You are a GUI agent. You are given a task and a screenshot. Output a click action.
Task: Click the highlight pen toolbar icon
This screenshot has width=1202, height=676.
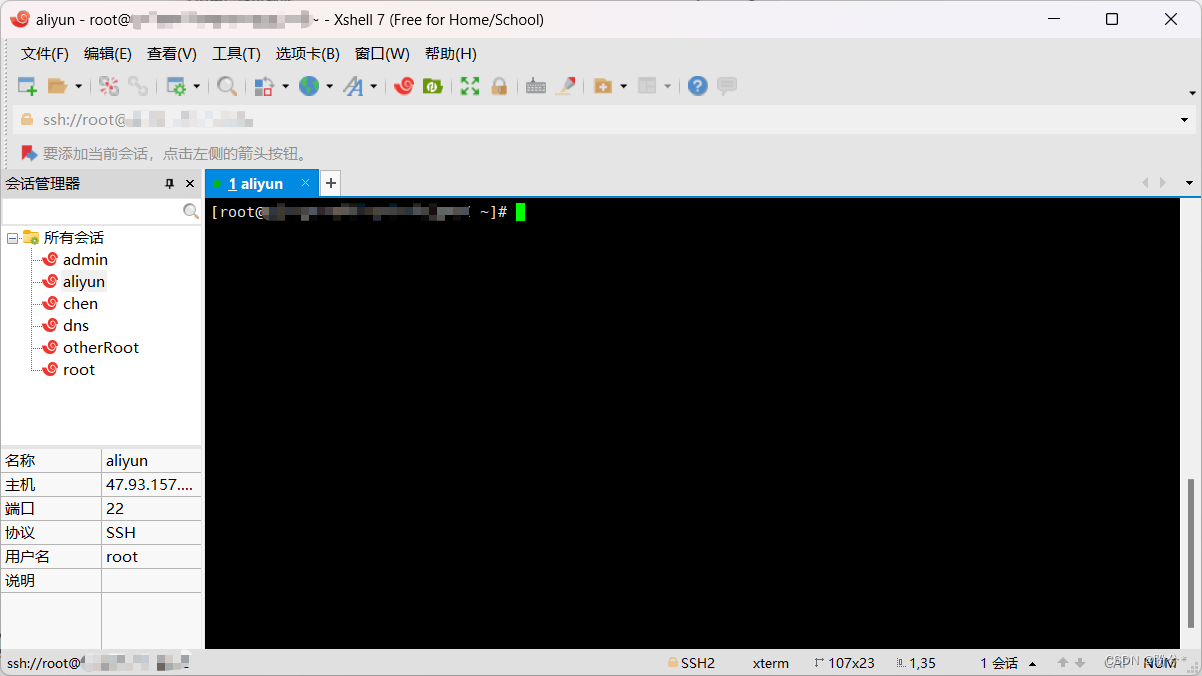tap(566, 87)
